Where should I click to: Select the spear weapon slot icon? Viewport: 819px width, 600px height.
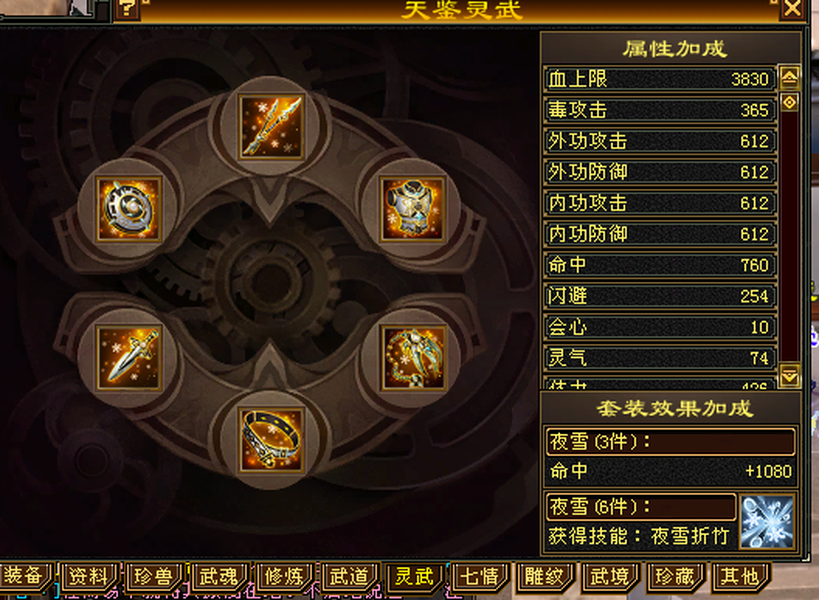(271, 127)
